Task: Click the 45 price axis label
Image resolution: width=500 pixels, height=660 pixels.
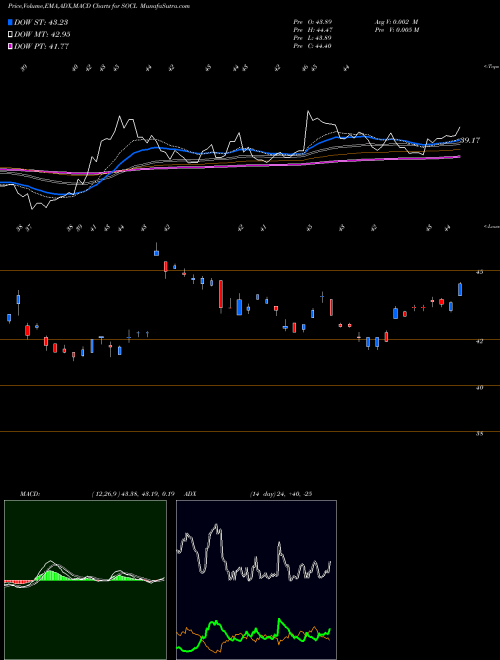Action: tap(479, 272)
